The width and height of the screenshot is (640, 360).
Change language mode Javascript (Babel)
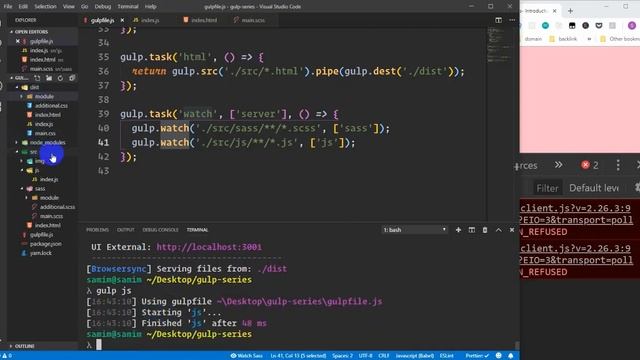pyautogui.click(x=414, y=356)
